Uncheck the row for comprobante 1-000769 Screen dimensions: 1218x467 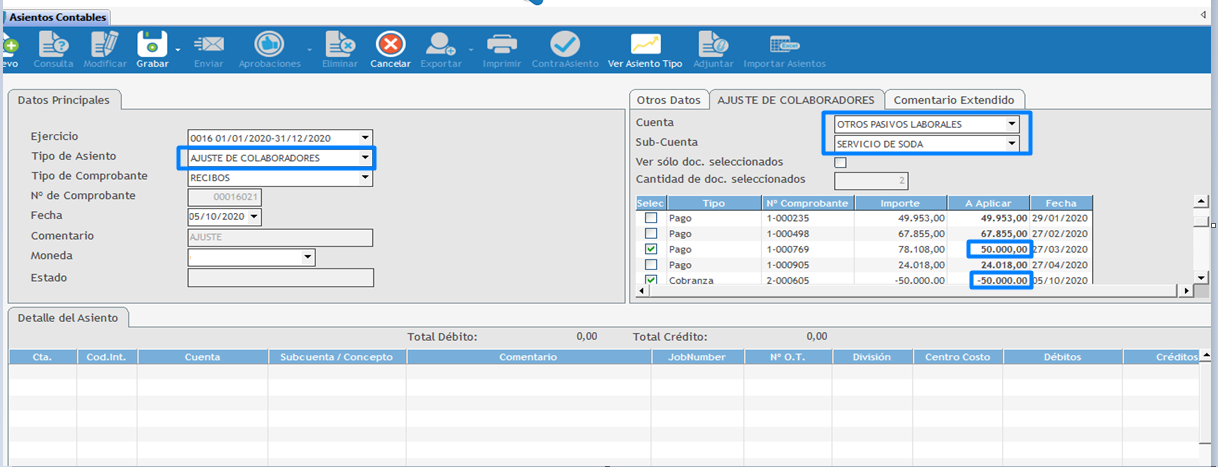[x=651, y=249]
